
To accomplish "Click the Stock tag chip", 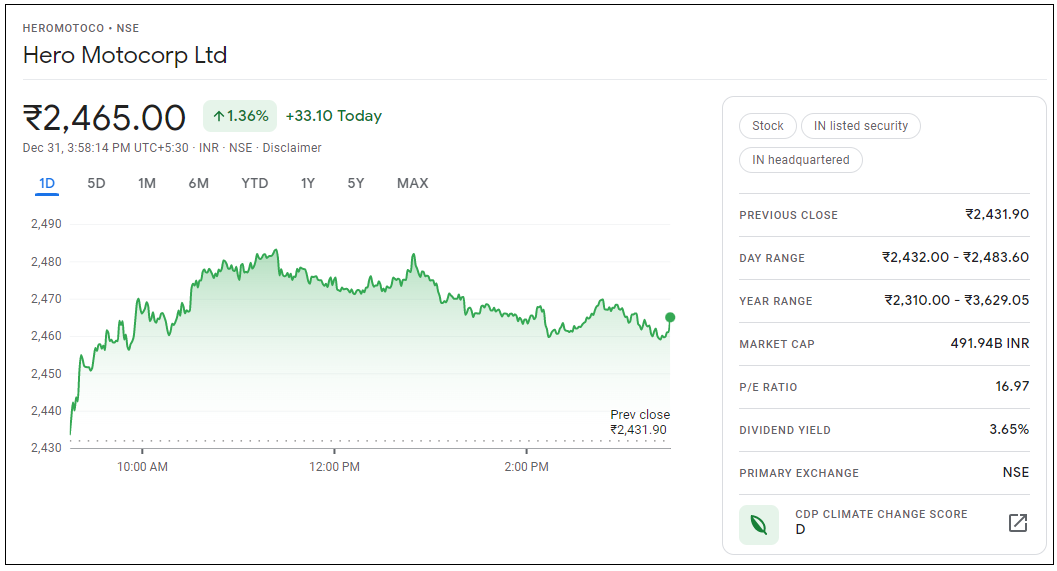I will coord(768,126).
